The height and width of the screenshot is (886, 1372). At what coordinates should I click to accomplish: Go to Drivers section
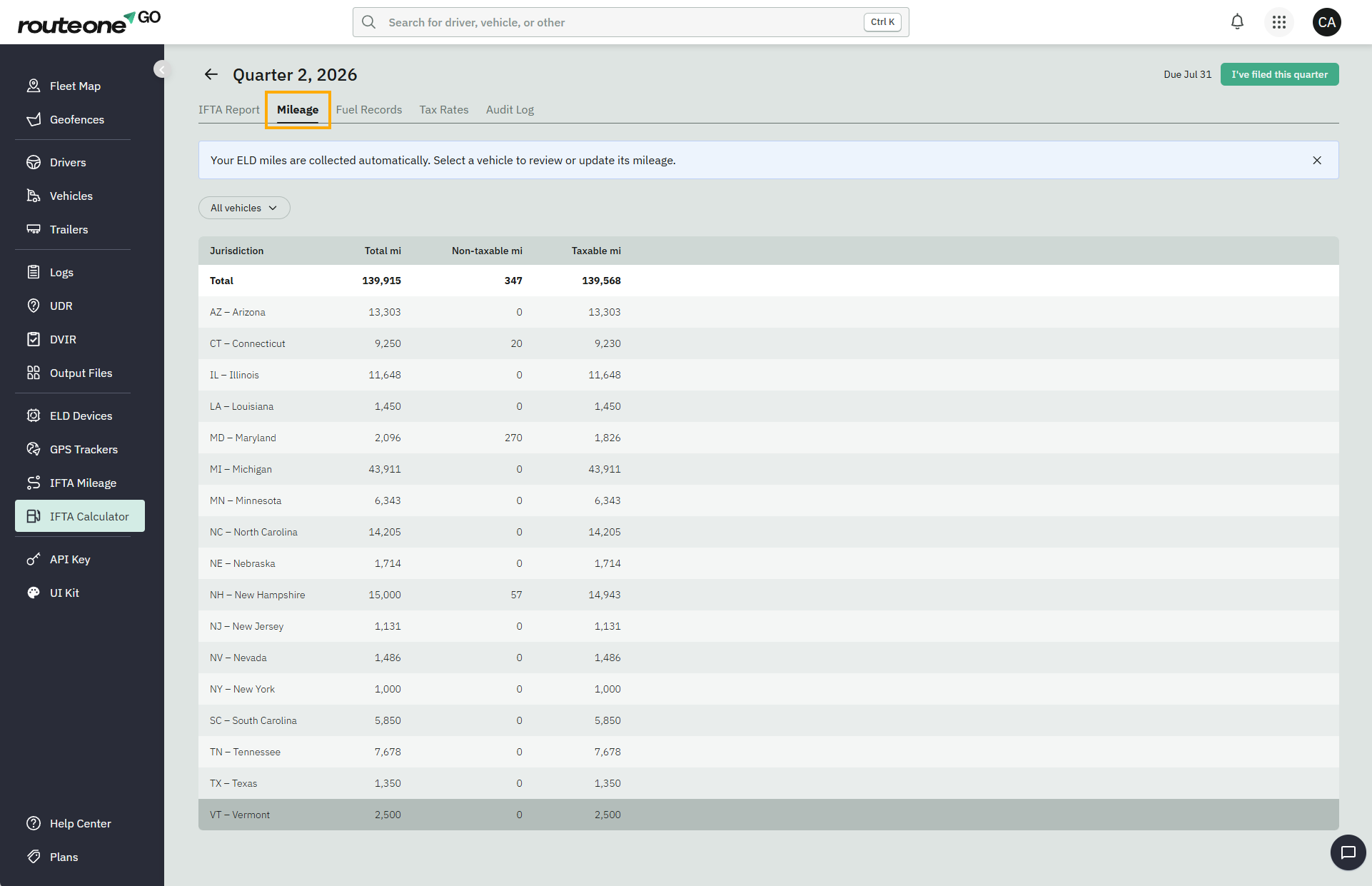pyautogui.click(x=79, y=162)
